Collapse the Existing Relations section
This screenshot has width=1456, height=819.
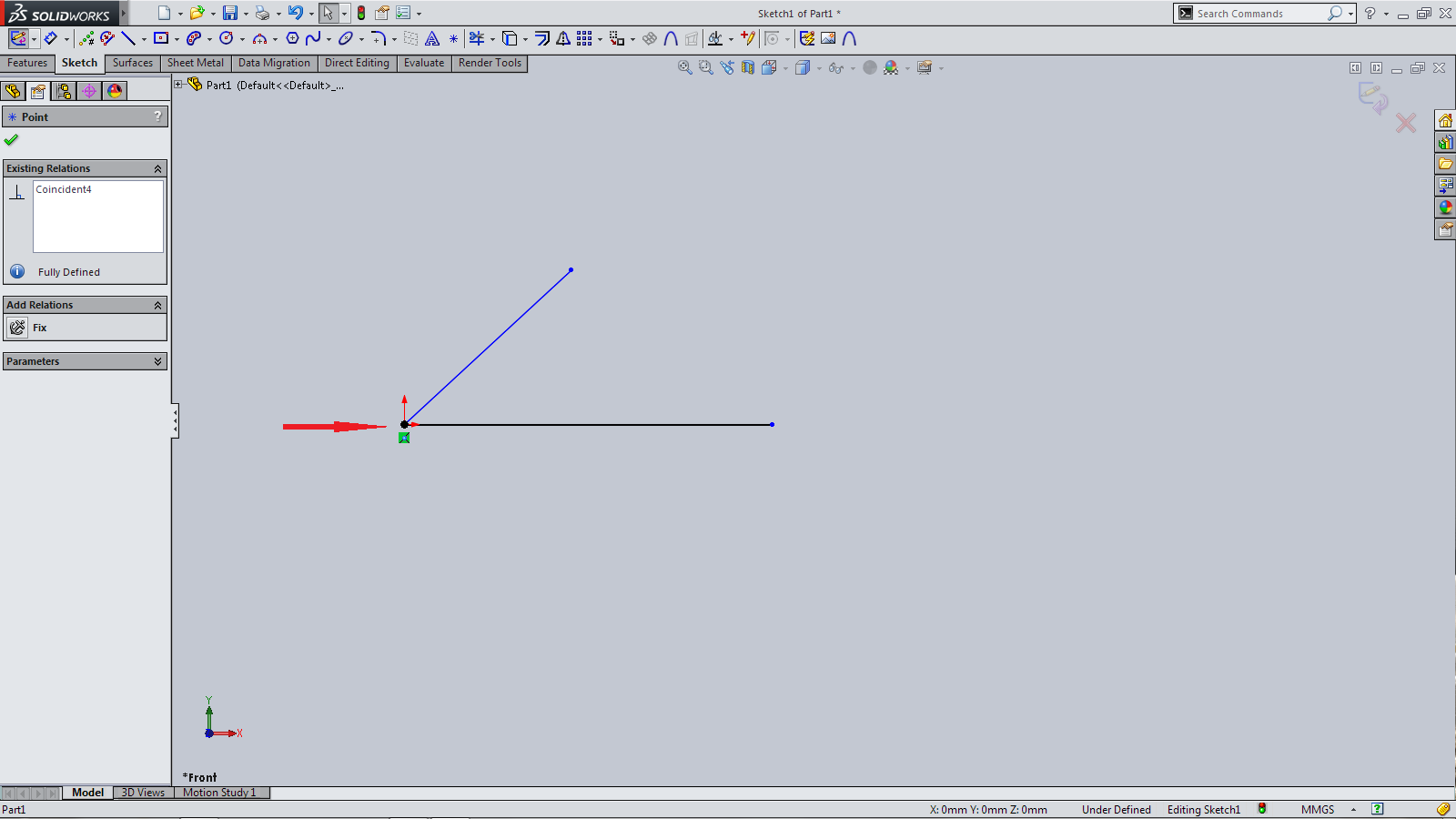(157, 168)
